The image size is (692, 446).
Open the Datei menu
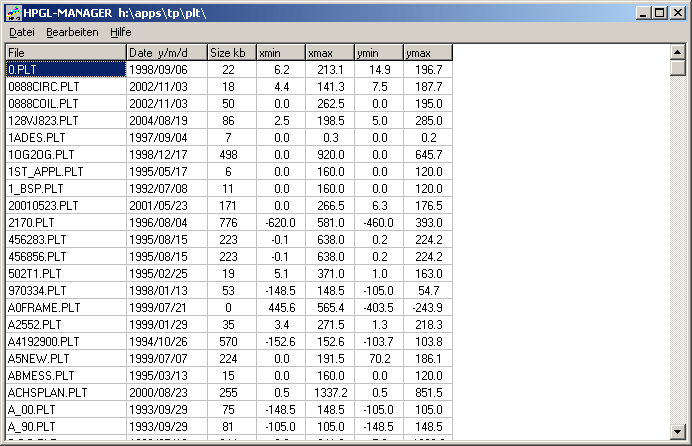click(22, 32)
